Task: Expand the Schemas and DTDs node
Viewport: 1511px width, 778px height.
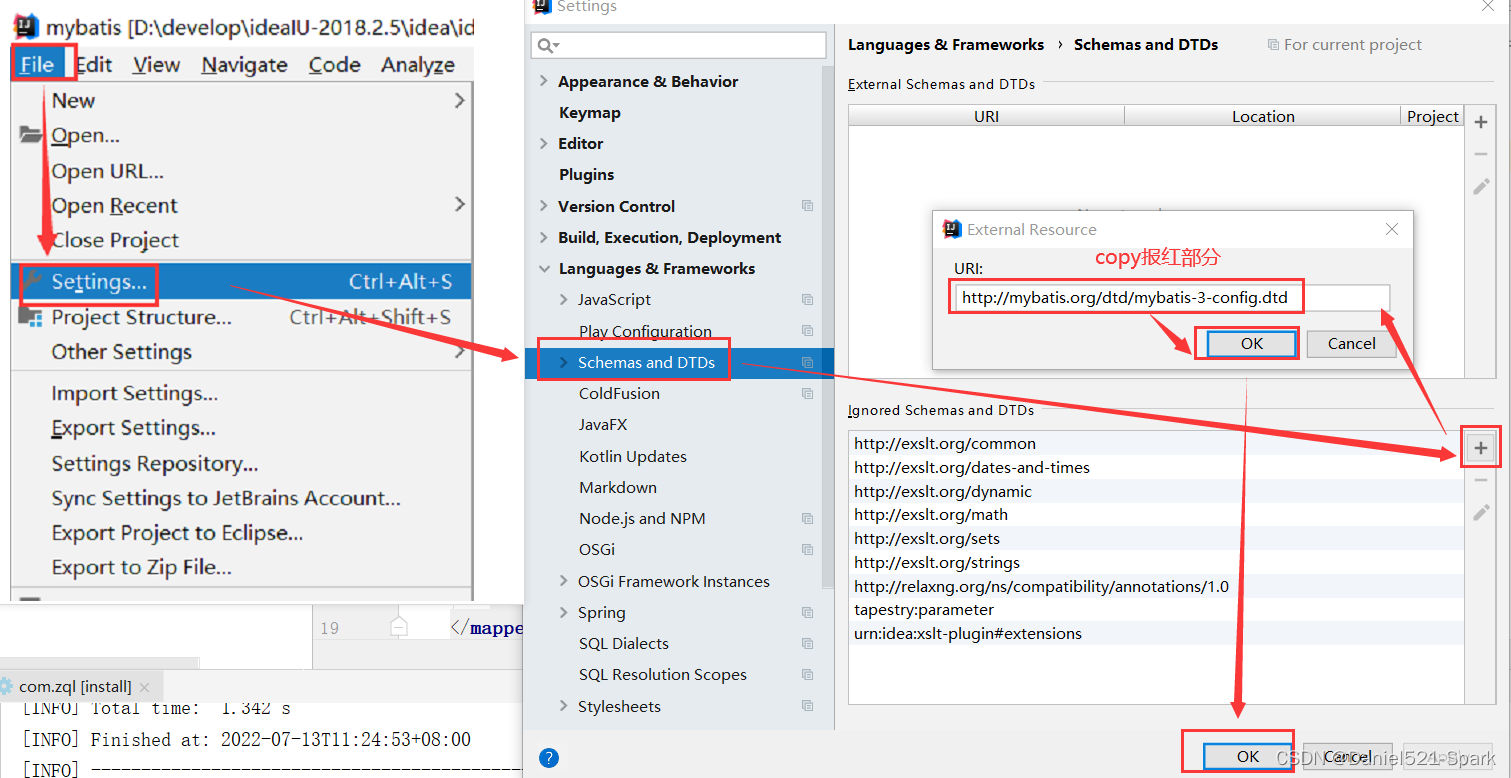Action: (x=564, y=363)
